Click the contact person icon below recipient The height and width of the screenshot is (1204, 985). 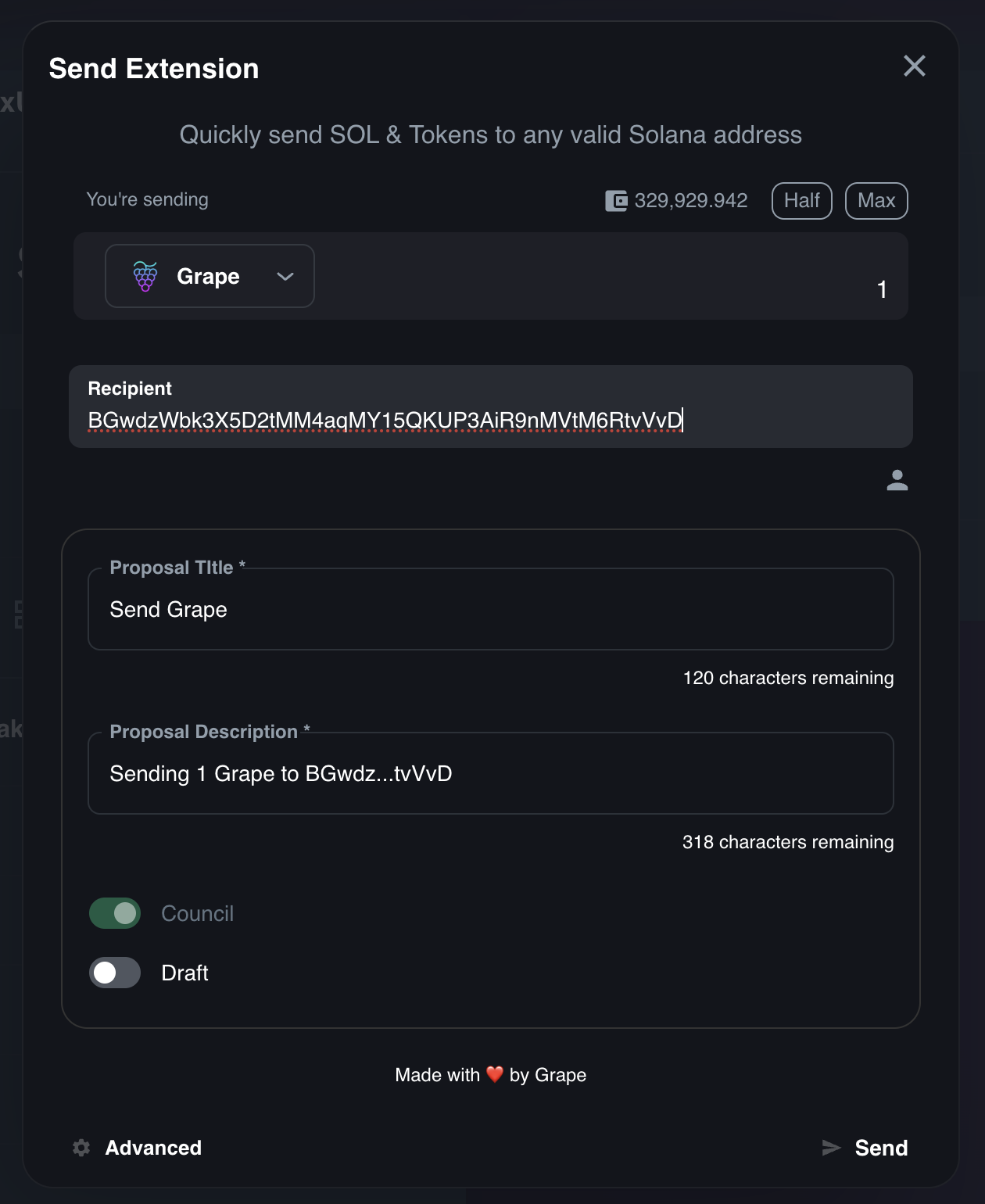(x=897, y=480)
